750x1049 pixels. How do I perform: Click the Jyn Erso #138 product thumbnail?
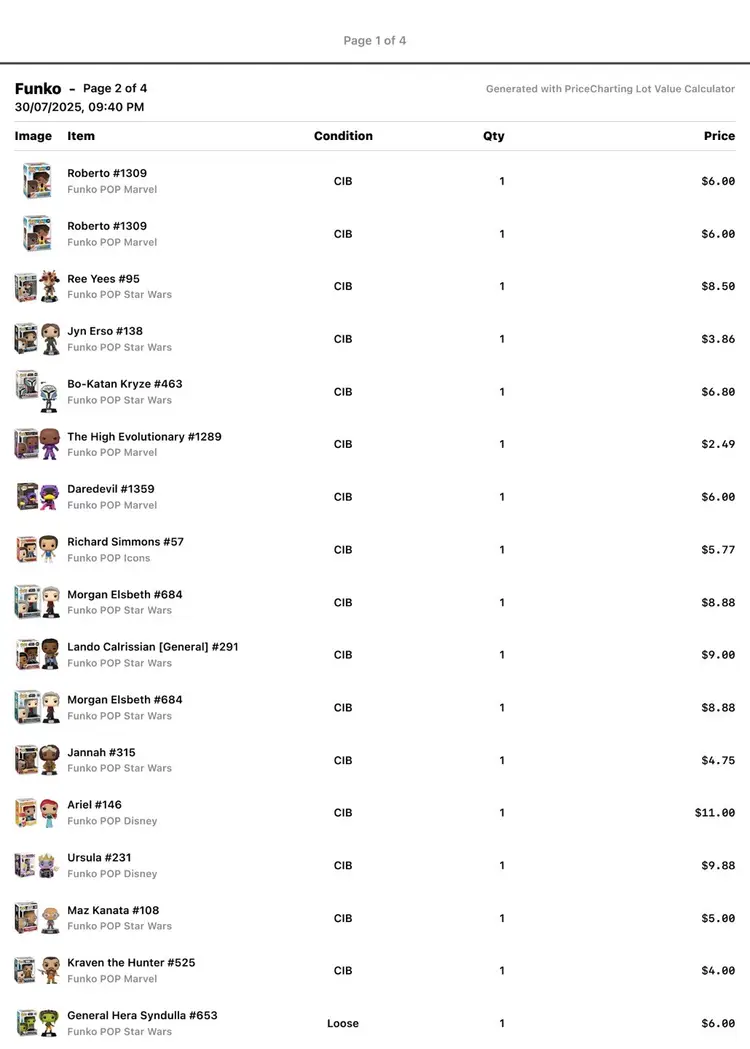tap(37, 339)
